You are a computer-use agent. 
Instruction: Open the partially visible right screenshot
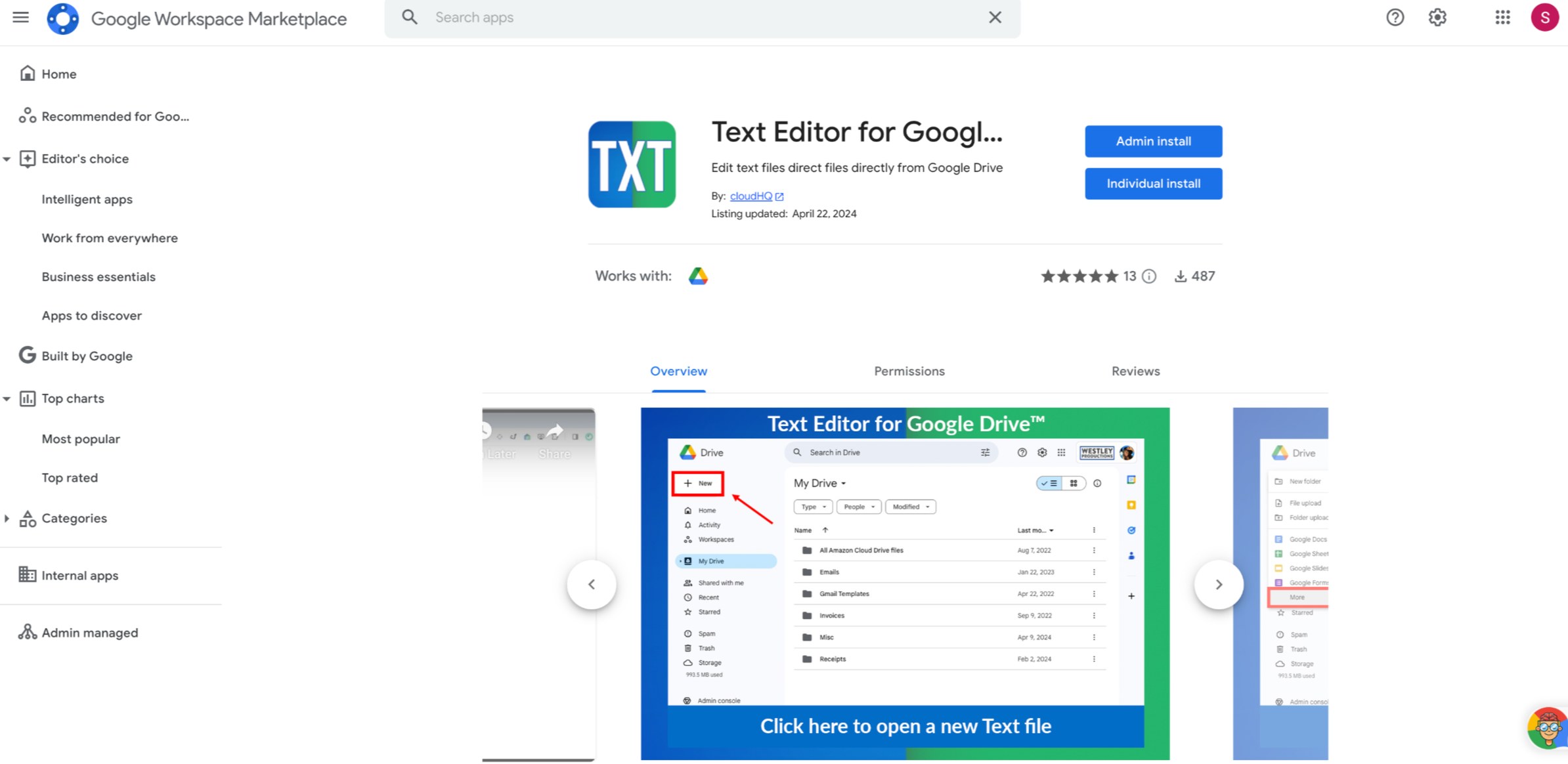pos(1280,584)
